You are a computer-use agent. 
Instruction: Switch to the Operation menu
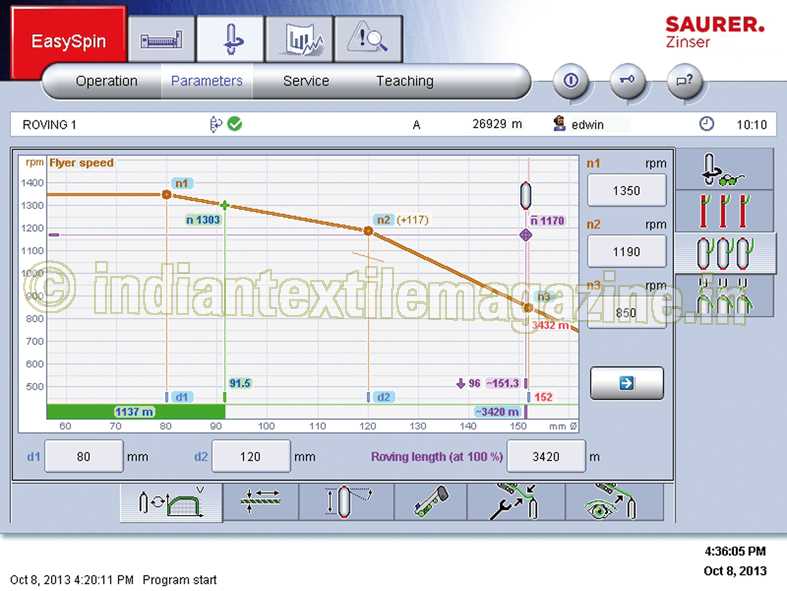pyautogui.click(x=106, y=81)
